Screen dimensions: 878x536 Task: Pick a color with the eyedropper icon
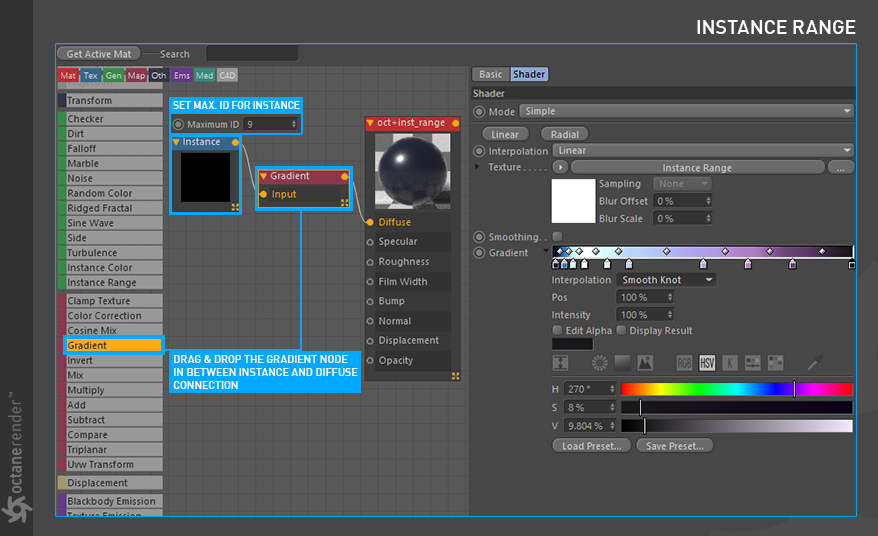(816, 363)
